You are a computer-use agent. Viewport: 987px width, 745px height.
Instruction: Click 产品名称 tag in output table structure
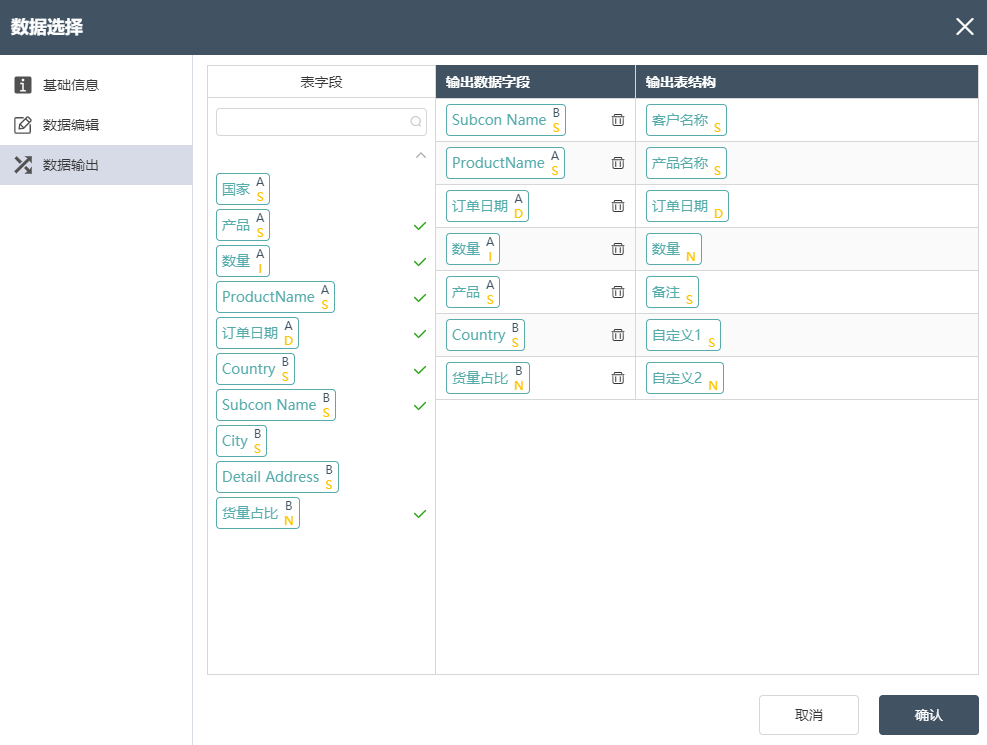pos(686,163)
